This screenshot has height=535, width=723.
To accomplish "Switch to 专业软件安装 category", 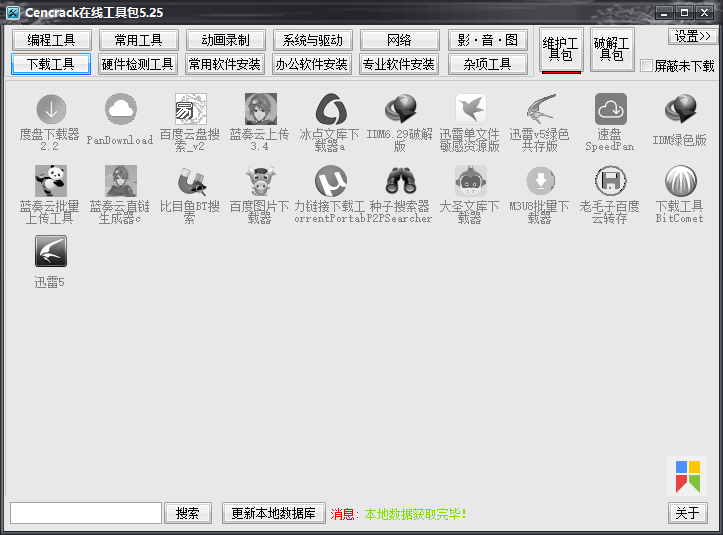I will point(399,64).
